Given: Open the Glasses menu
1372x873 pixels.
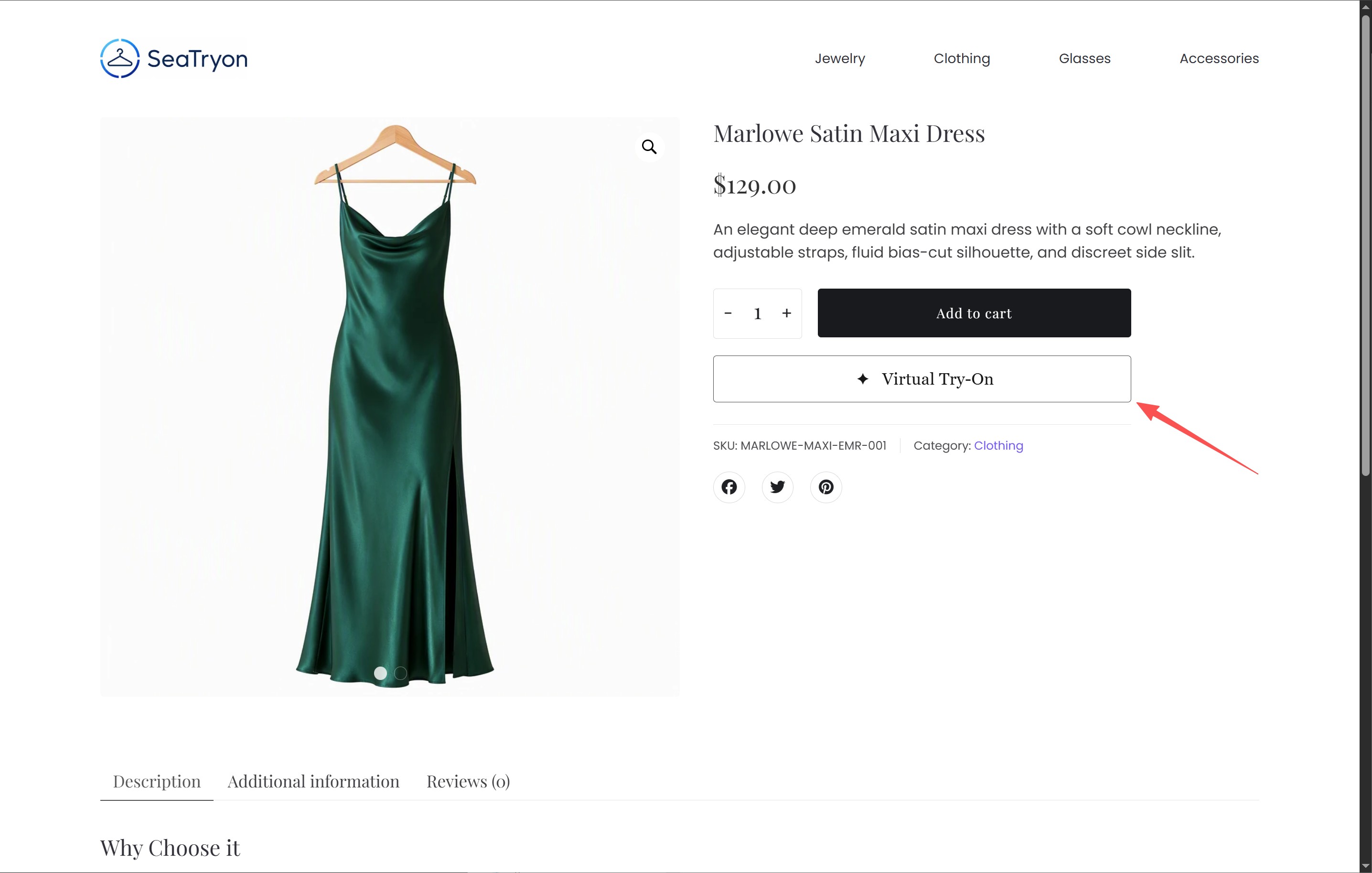Looking at the screenshot, I should tap(1084, 58).
